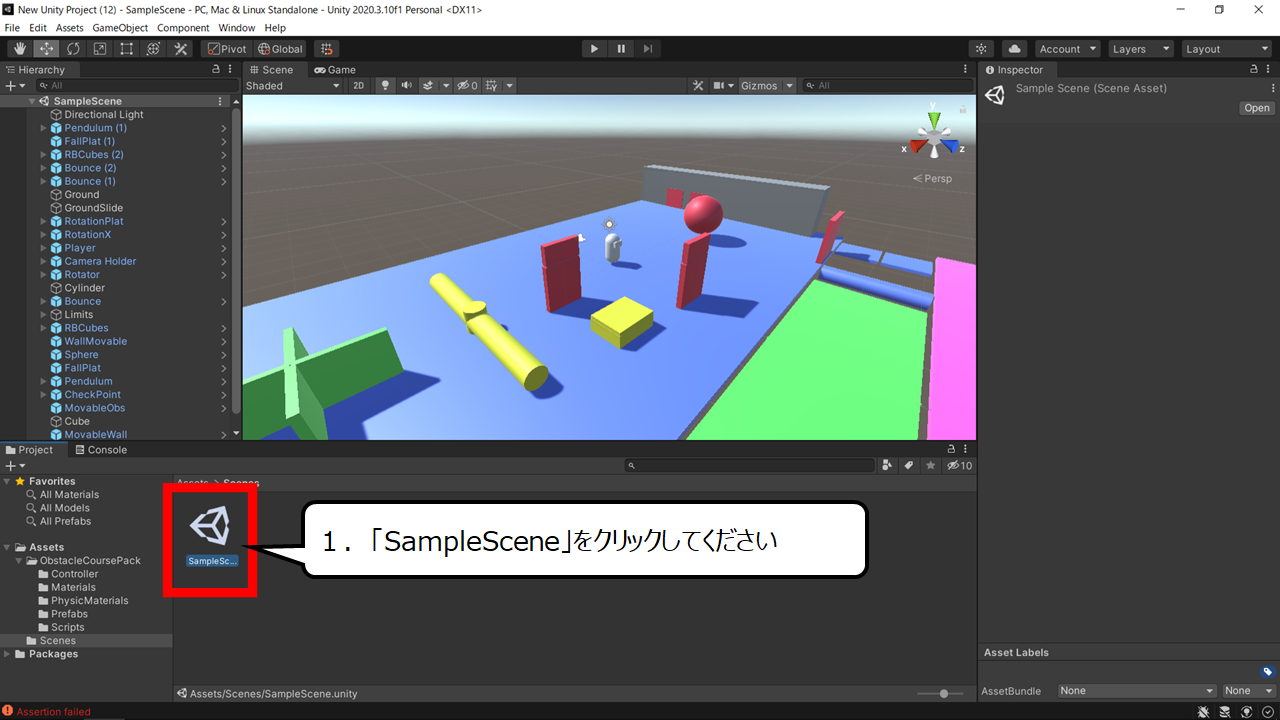
Task: Click Project create plus button
Action: [14, 466]
